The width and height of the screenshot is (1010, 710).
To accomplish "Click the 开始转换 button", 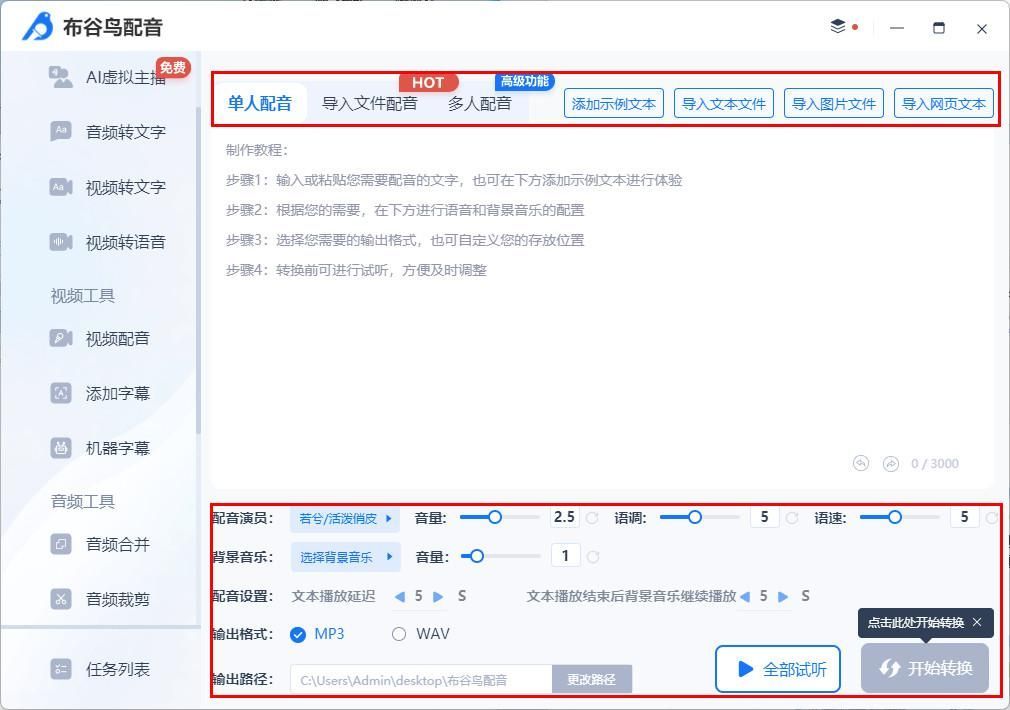I will [x=925, y=668].
